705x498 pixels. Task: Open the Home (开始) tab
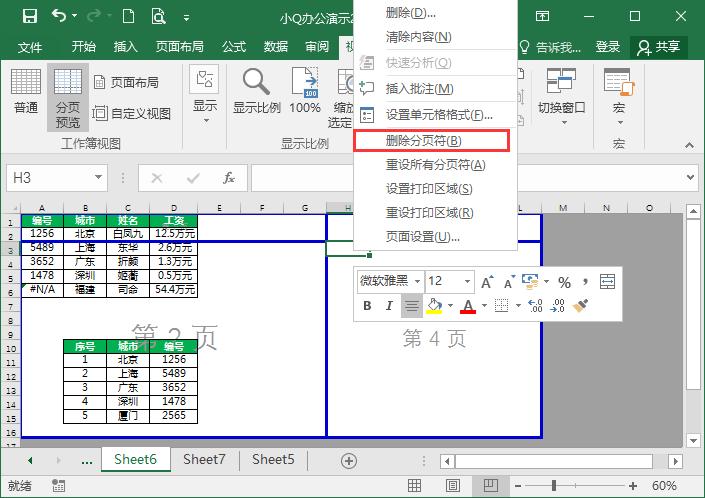click(84, 46)
